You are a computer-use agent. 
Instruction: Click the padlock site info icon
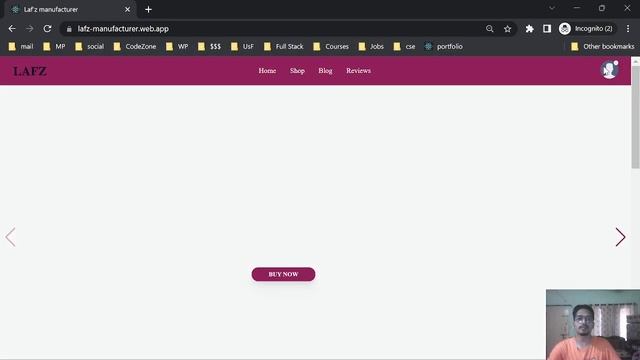point(69,29)
